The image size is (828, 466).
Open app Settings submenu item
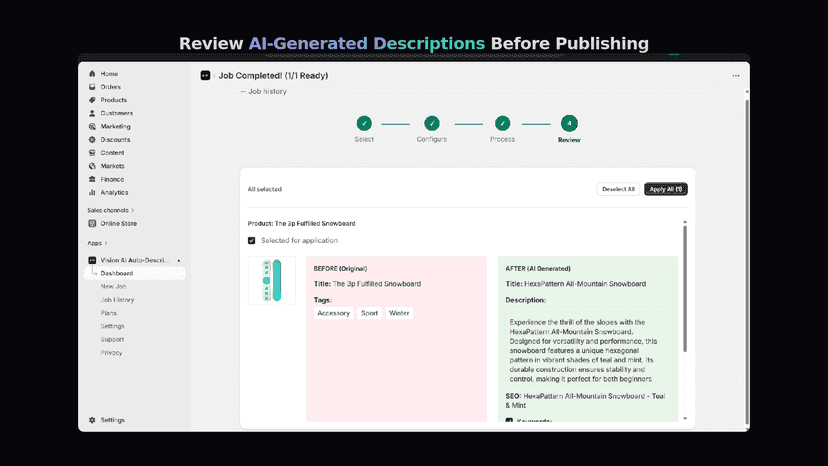coord(112,326)
